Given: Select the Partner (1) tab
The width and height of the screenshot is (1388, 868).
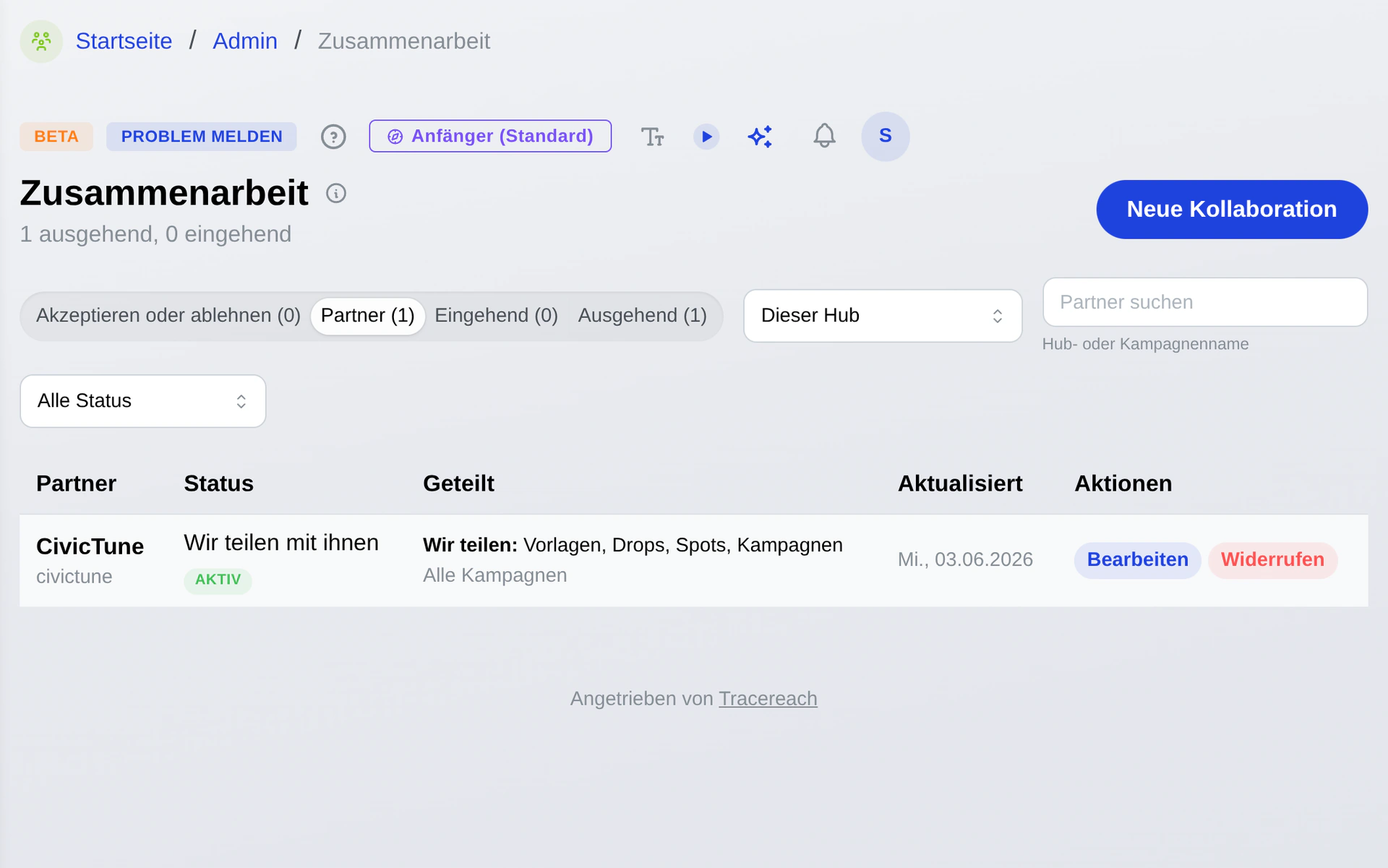Looking at the screenshot, I should 368,316.
